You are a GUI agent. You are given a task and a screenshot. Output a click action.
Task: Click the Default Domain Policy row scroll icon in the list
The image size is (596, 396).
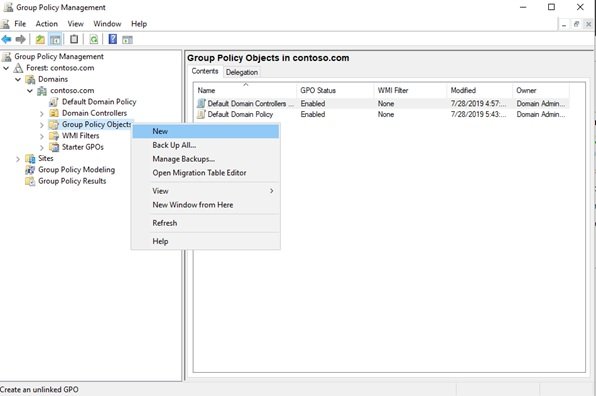[201, 114]
